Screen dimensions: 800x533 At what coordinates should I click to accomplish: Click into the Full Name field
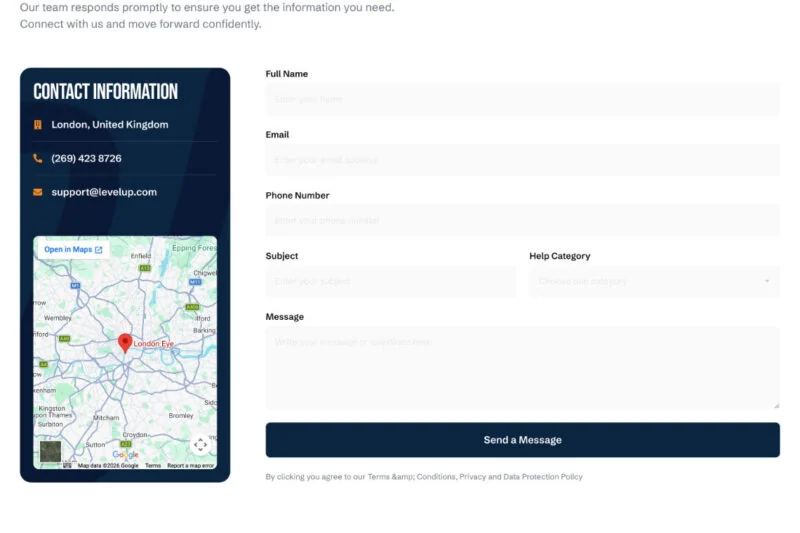[522, 99]
